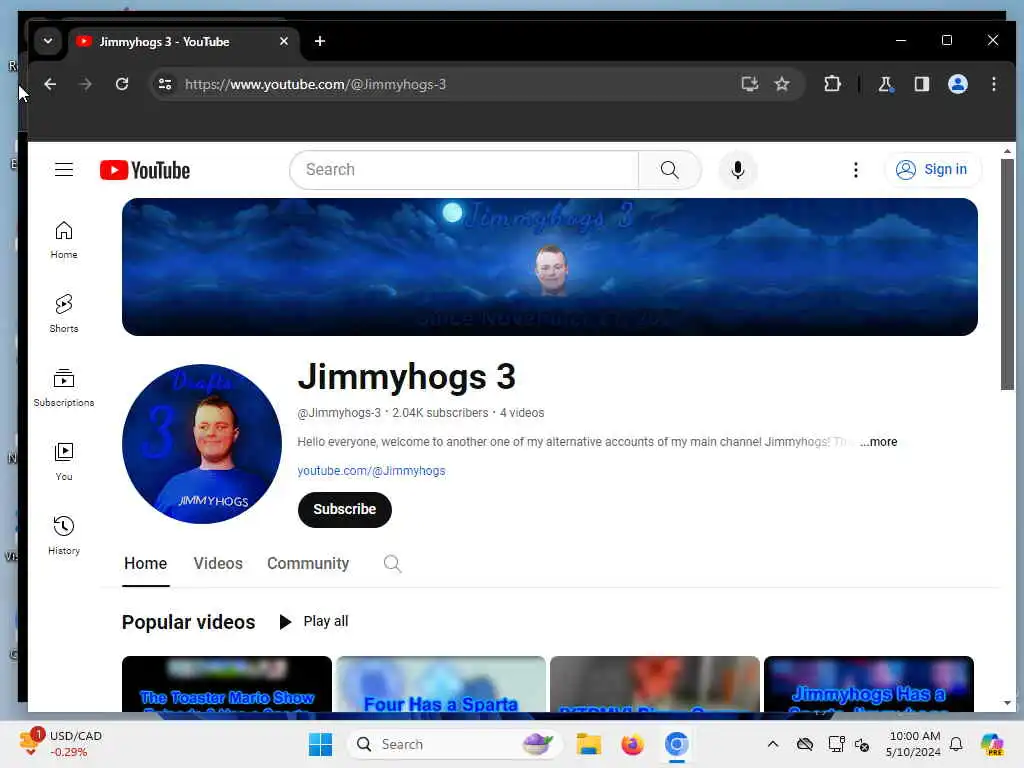1024x768 pixels.
Task: Open The Toaster Mario Show video thumbnail
Action: coord(227,684)
